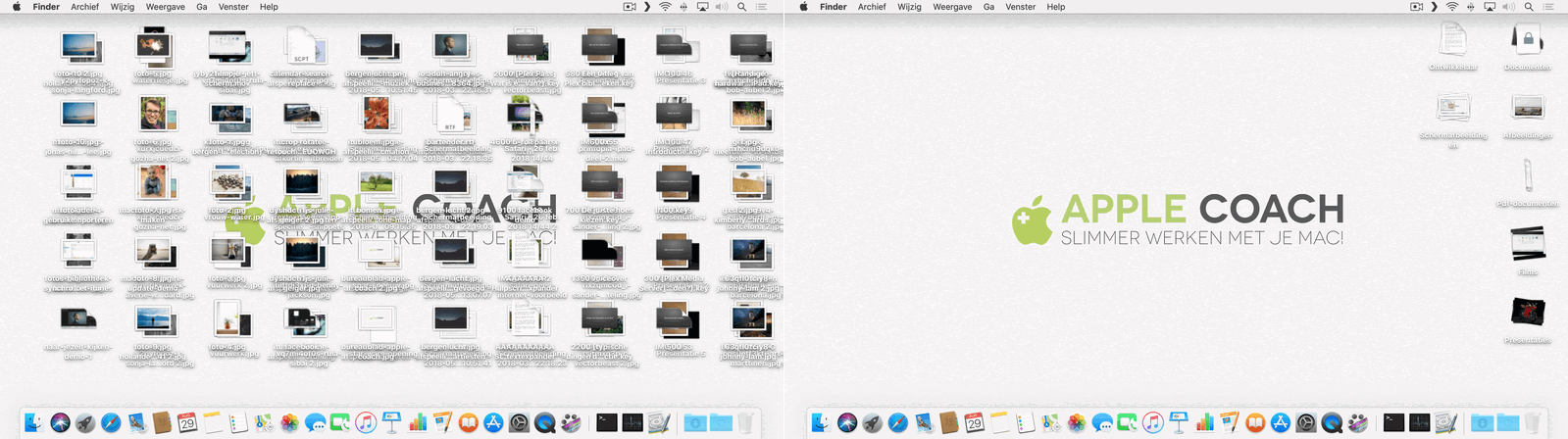The height and width of the screenshot is (439, 1568).
Task: Select the SCPT script file on cluttered desktop
Action: (302, 47)
